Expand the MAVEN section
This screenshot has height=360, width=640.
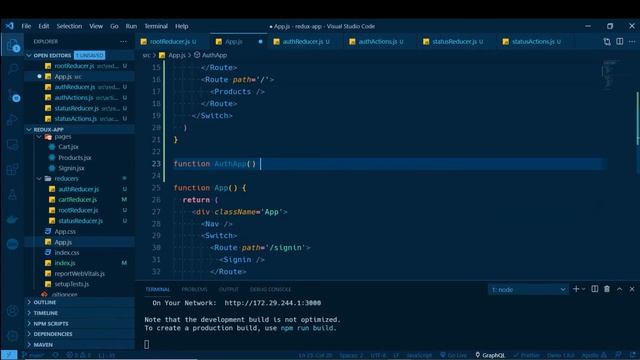click(x=80, y=344)
